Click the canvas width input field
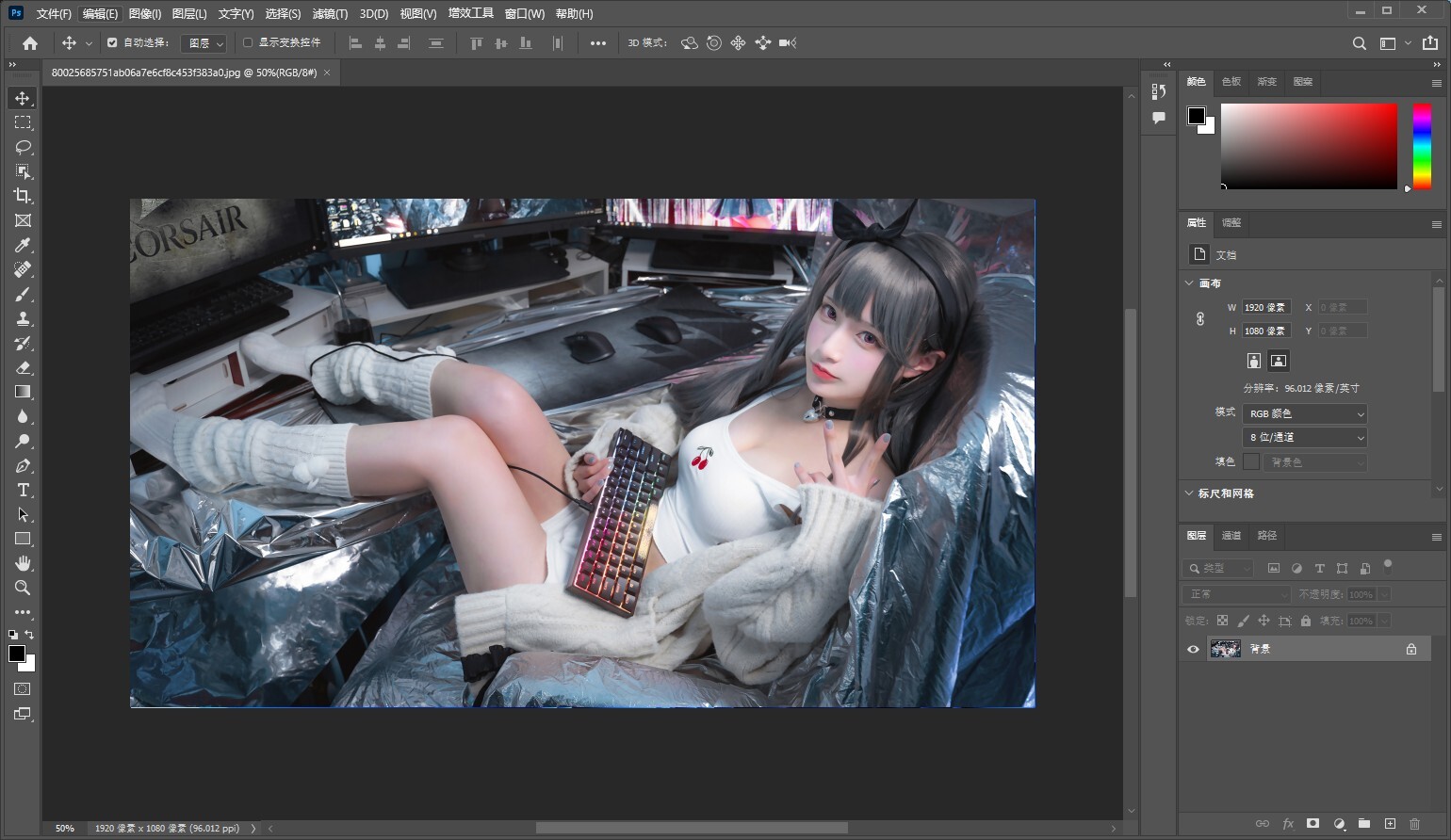The width and height of the screenshot is (1451, 840). click(x=1265, y=307)
